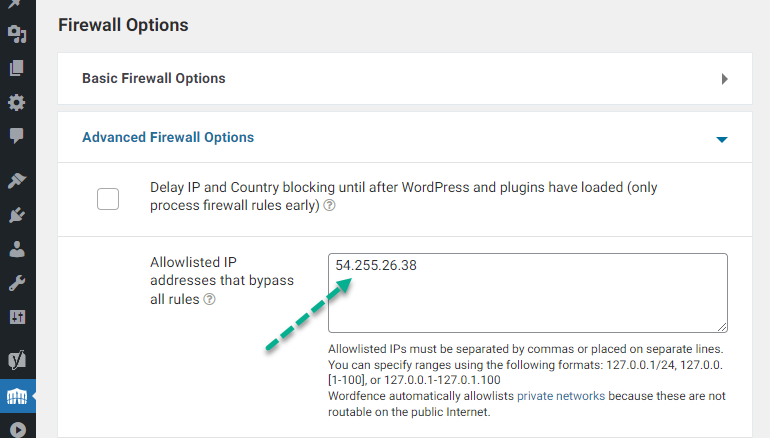
Task: Open the Appearance paintbrush sidebar icon
Action: tap(17, 180)
